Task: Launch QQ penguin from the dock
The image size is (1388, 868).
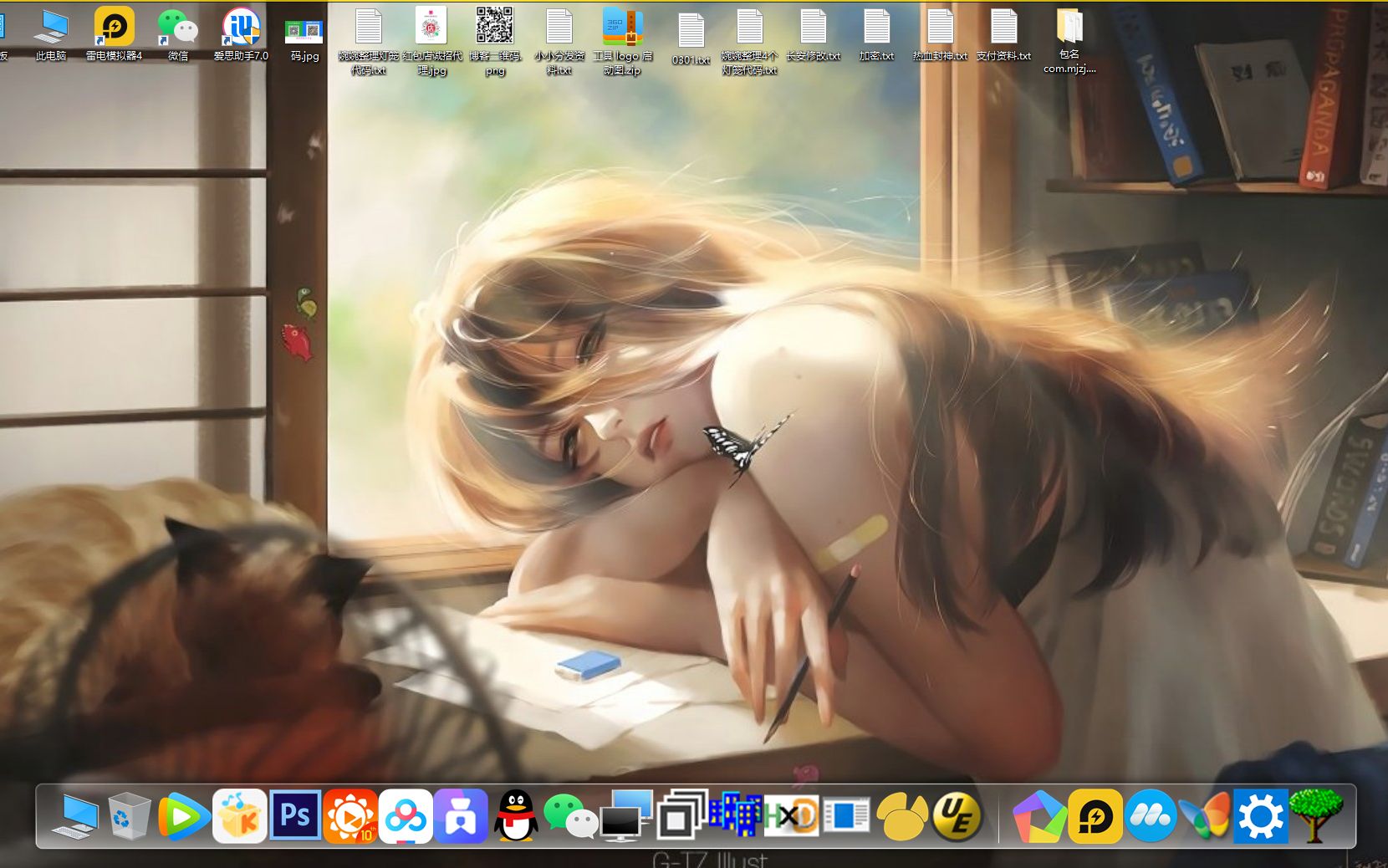Action: coord(516,816)
